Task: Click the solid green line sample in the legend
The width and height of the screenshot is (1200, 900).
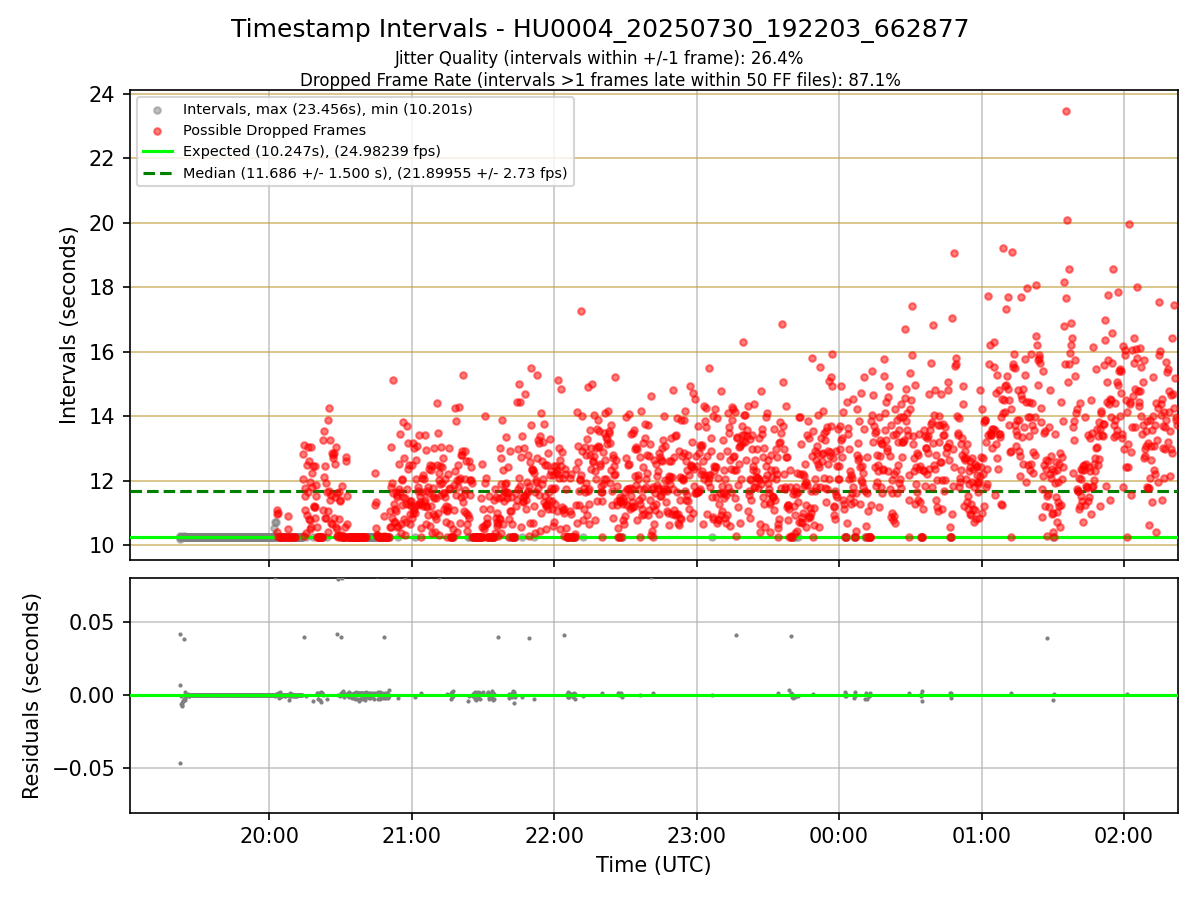Action: coord(160,151)
